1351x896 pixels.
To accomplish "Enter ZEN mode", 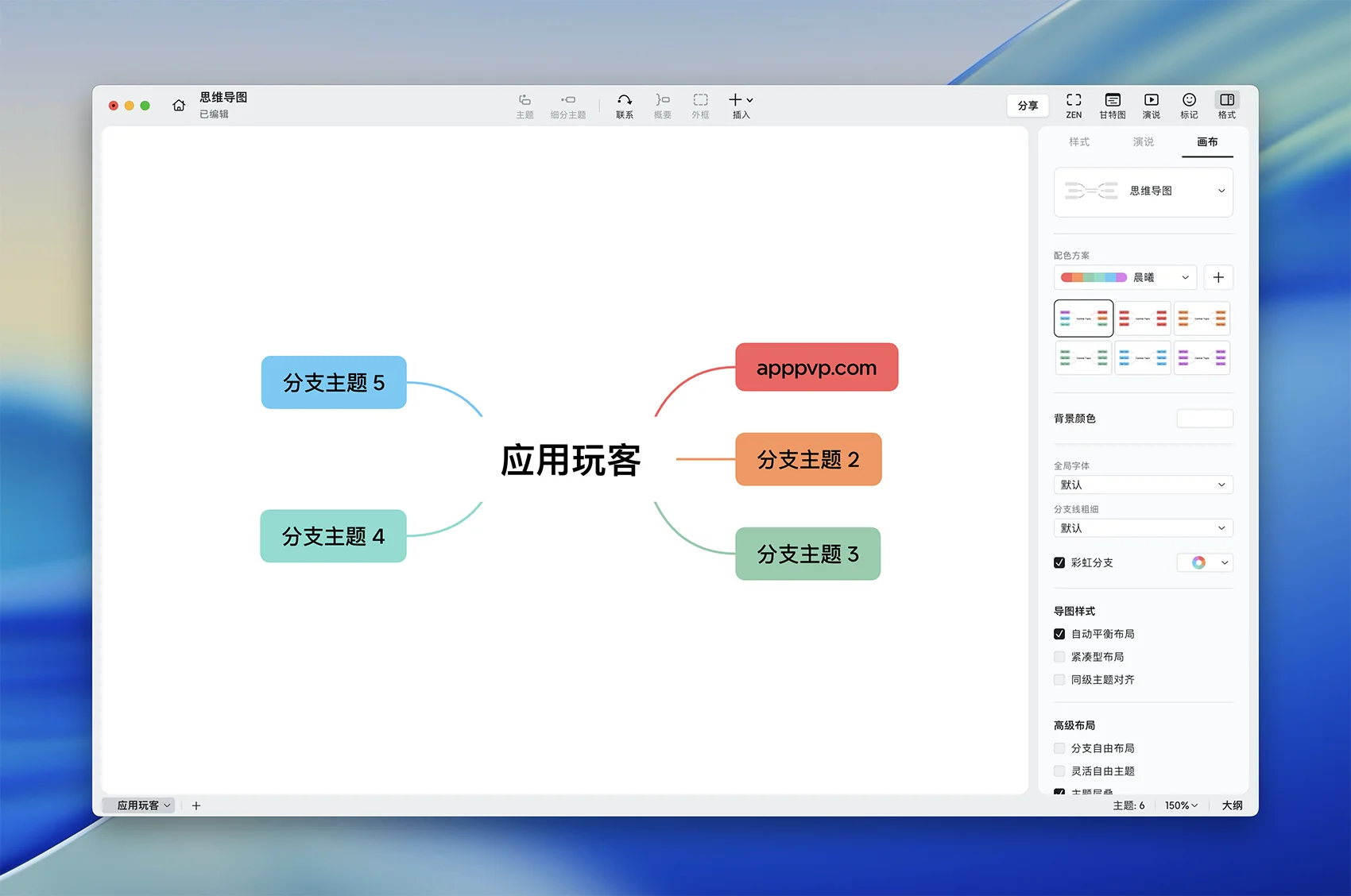I will point(1074,101).
